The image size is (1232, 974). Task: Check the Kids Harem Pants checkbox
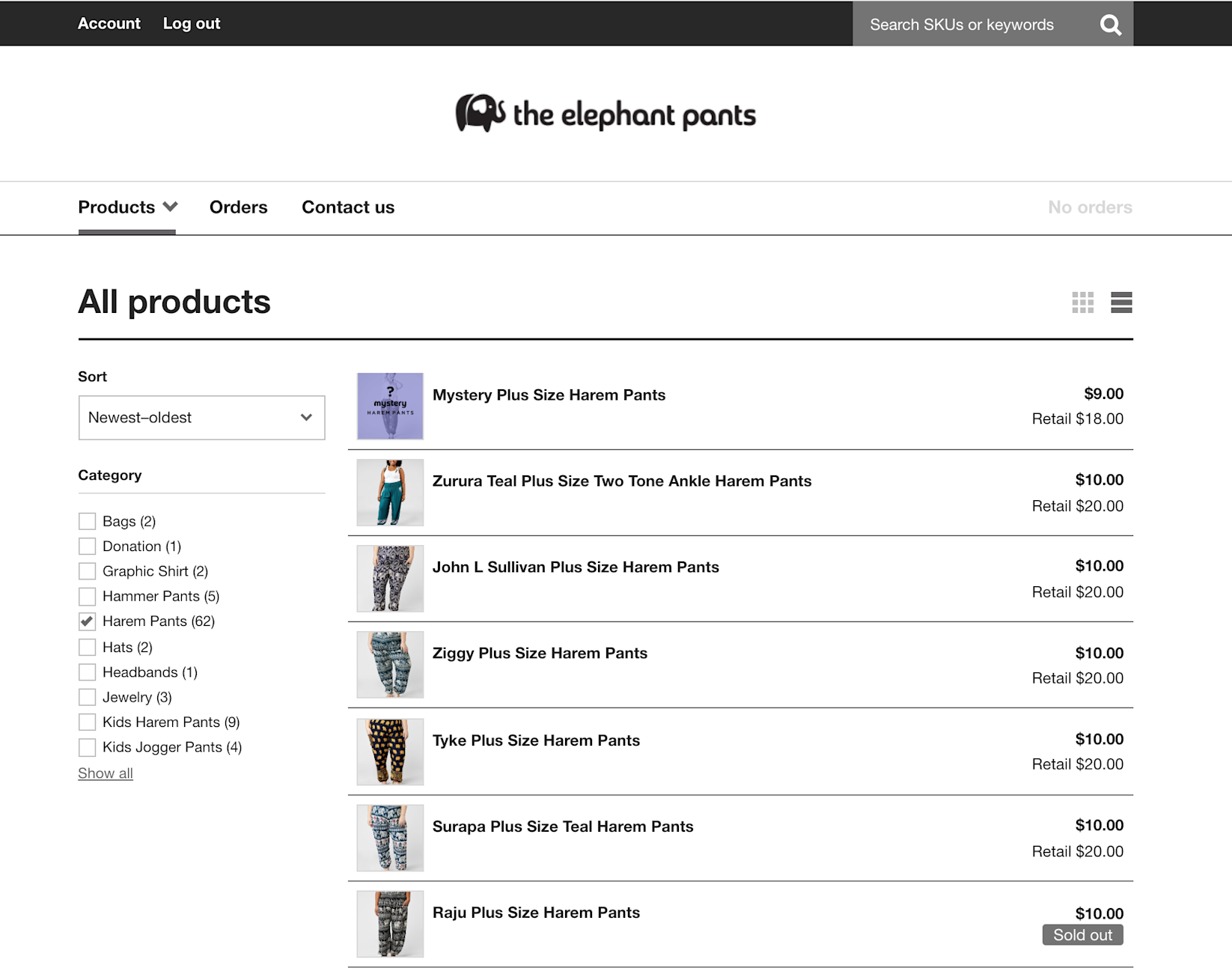[x=88, y=722]
